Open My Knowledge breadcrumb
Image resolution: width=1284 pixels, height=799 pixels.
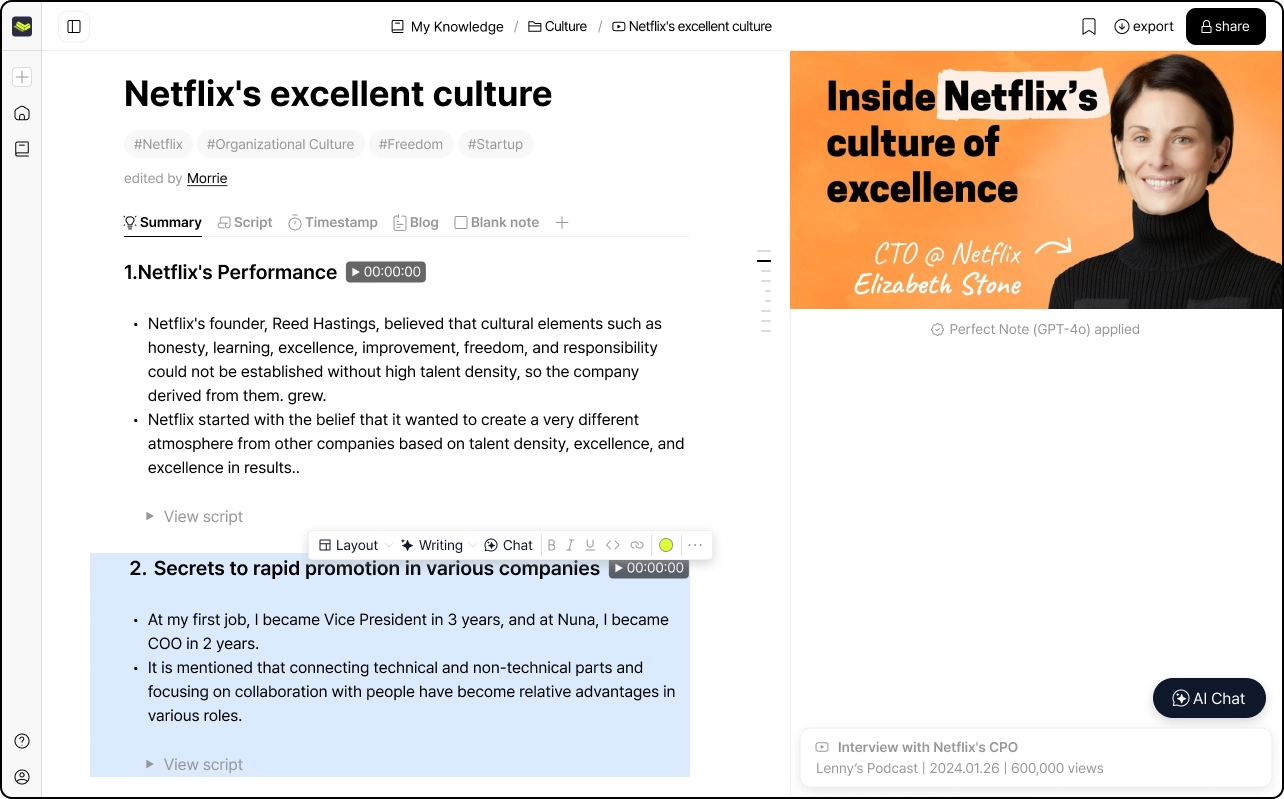(447, 27)
